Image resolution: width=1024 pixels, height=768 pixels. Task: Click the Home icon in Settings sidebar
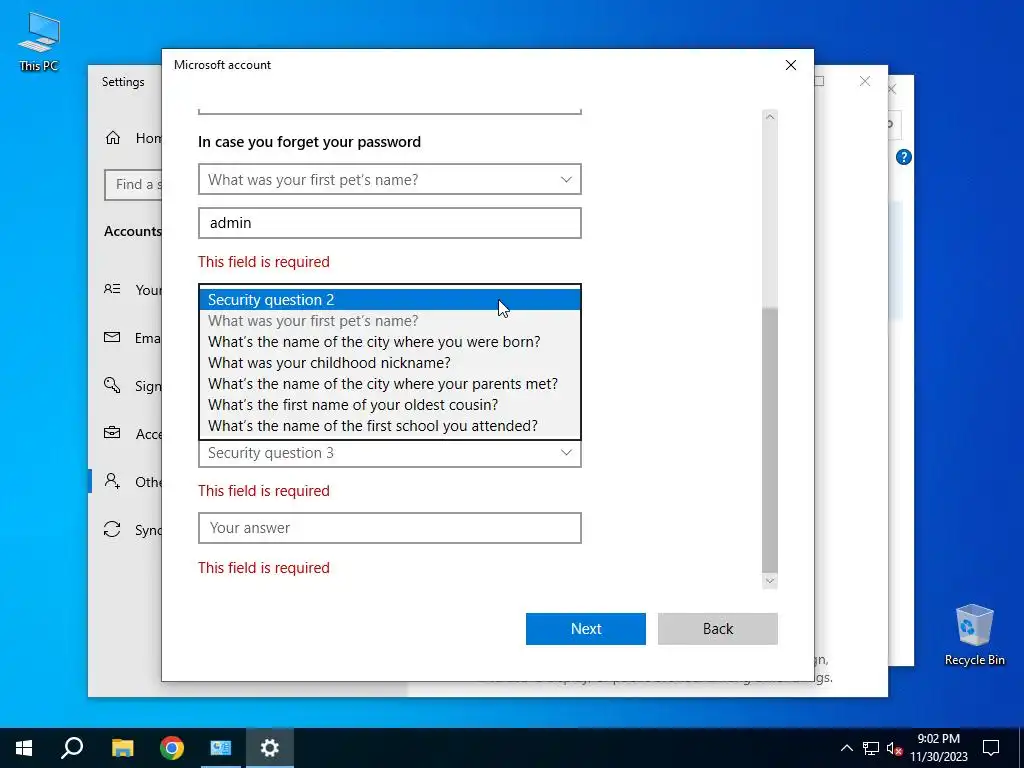click(x=113, y=138)
